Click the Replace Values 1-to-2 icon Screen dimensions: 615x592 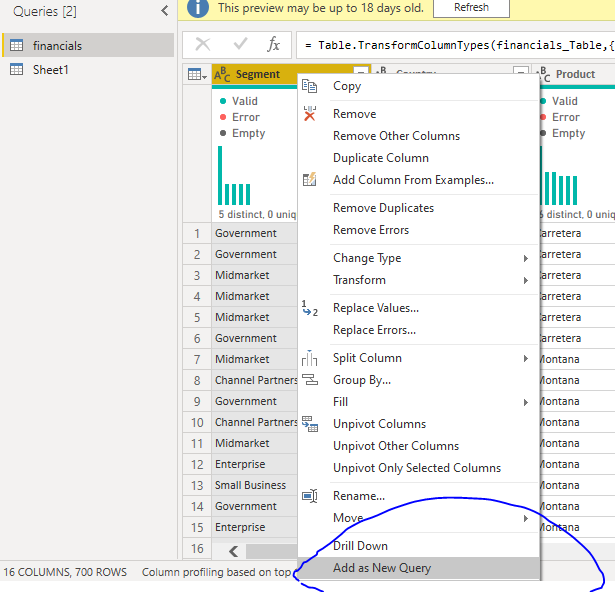click(x=309, y=308)
